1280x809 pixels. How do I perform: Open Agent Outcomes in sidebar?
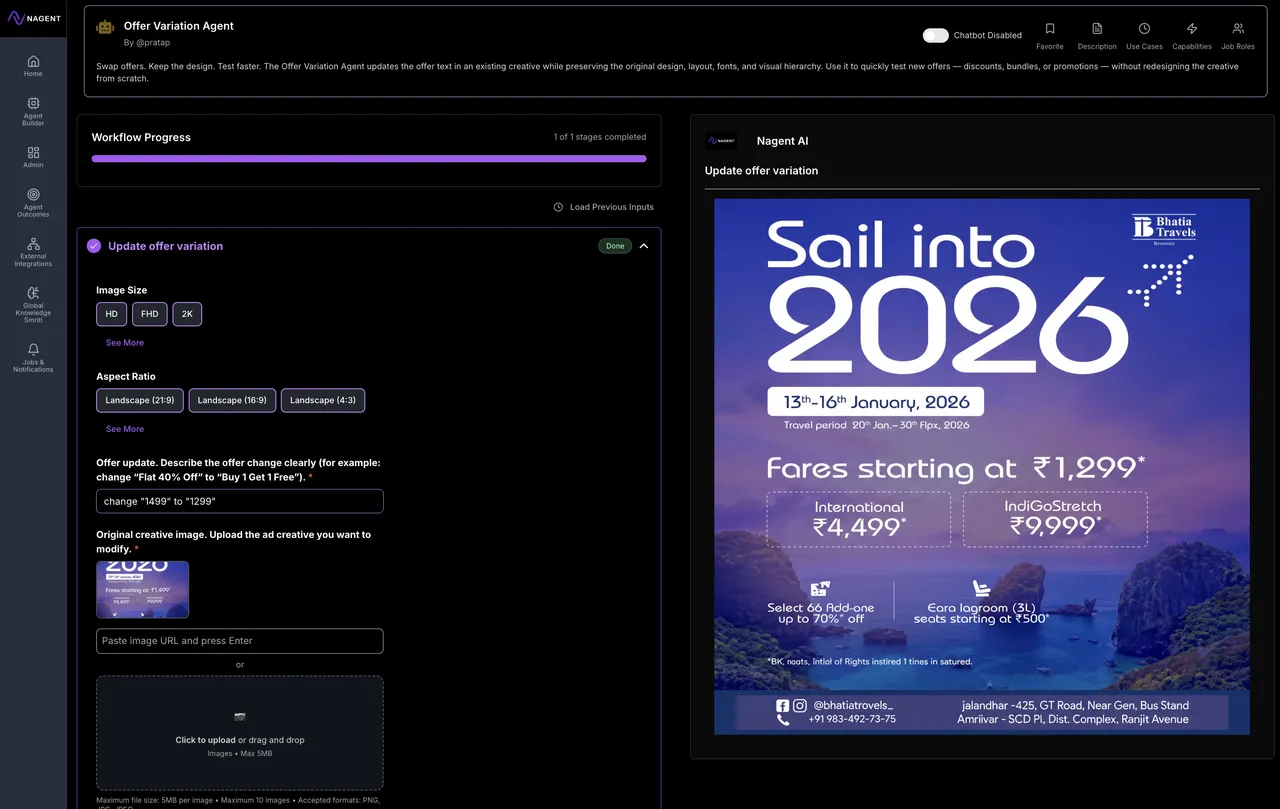(x=33, y=203)
